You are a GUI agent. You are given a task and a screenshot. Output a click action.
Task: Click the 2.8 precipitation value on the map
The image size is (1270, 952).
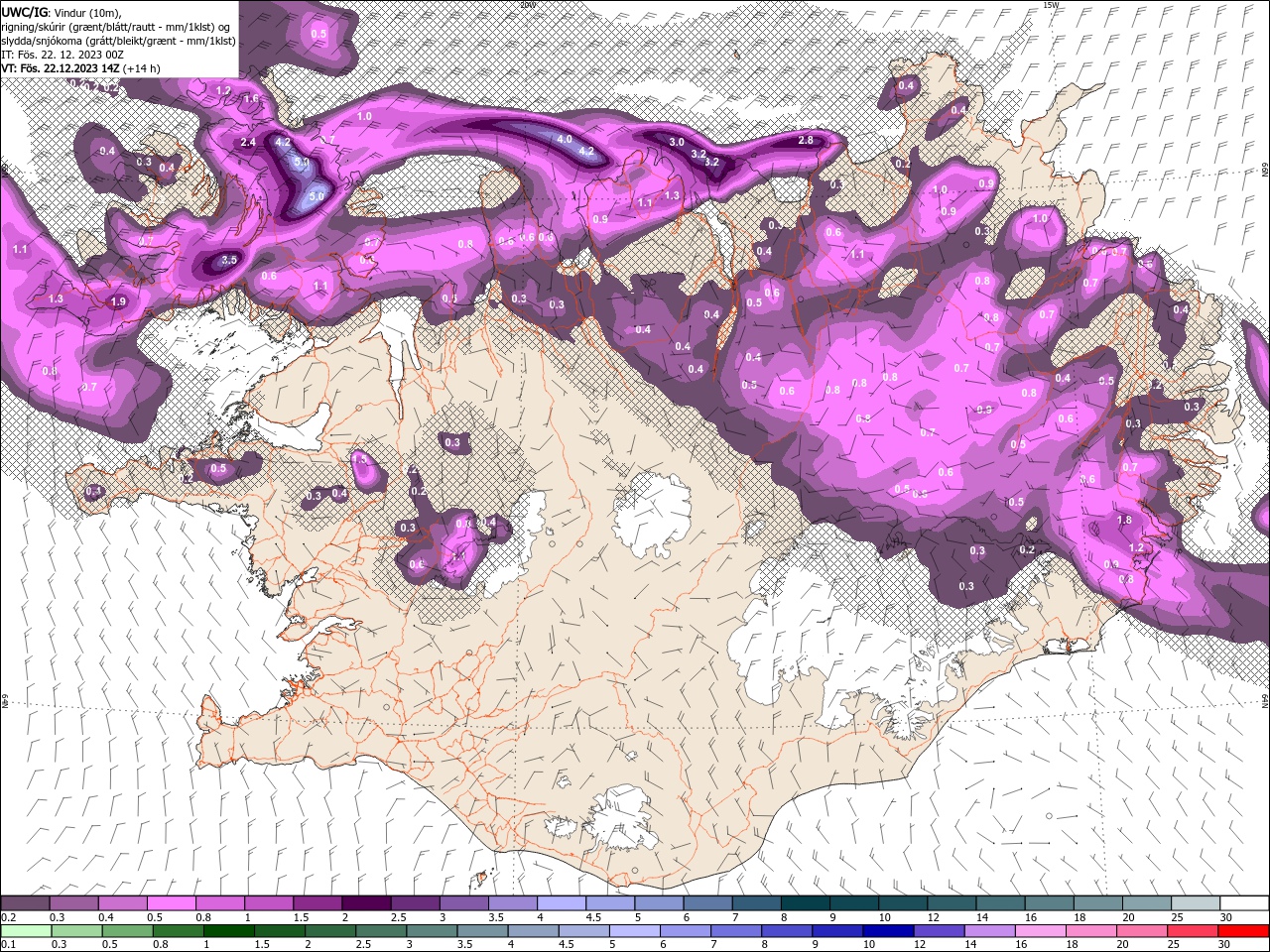click(806, 141)
